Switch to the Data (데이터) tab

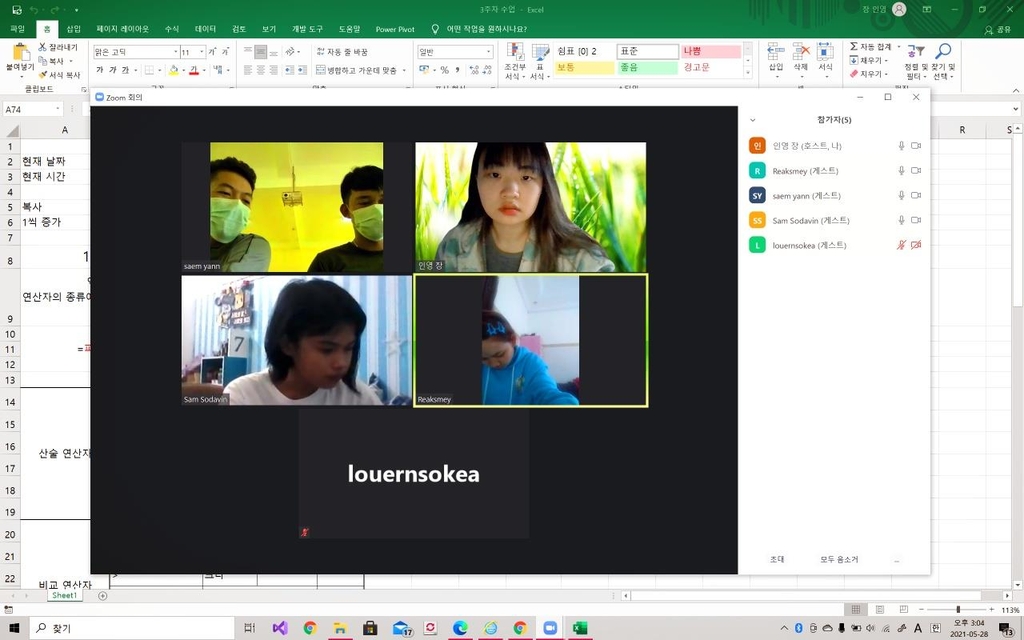[205, 29]
